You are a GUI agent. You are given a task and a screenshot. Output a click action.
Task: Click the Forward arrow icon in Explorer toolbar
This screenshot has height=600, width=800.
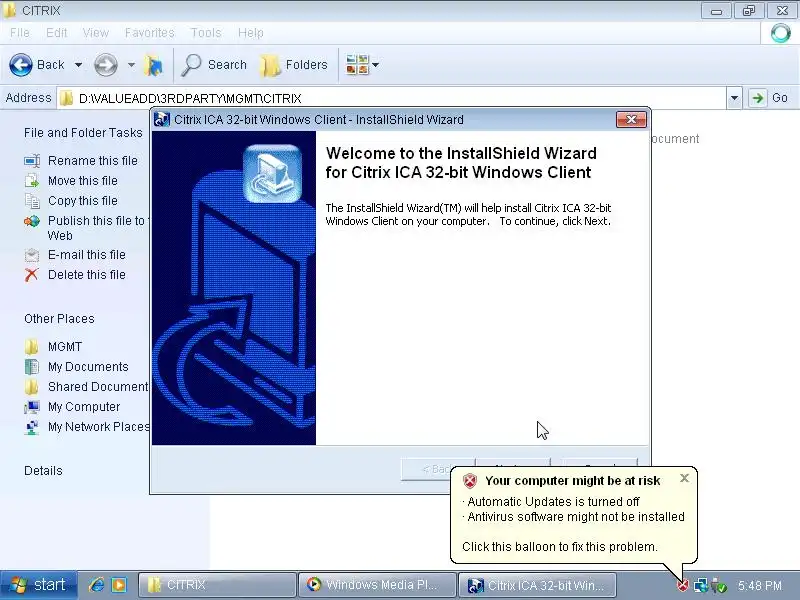point(106,65)
